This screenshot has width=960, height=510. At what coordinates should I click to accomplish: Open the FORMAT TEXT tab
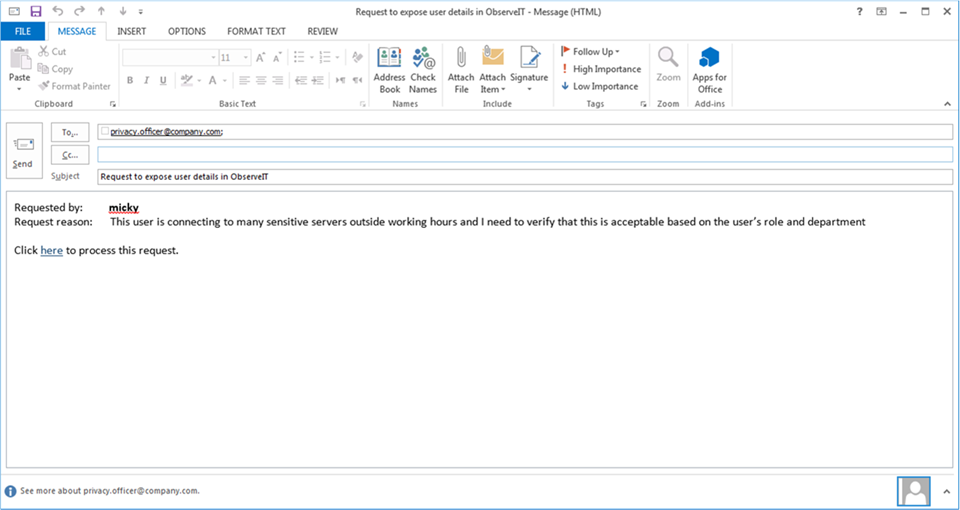[x=256, y=31]
